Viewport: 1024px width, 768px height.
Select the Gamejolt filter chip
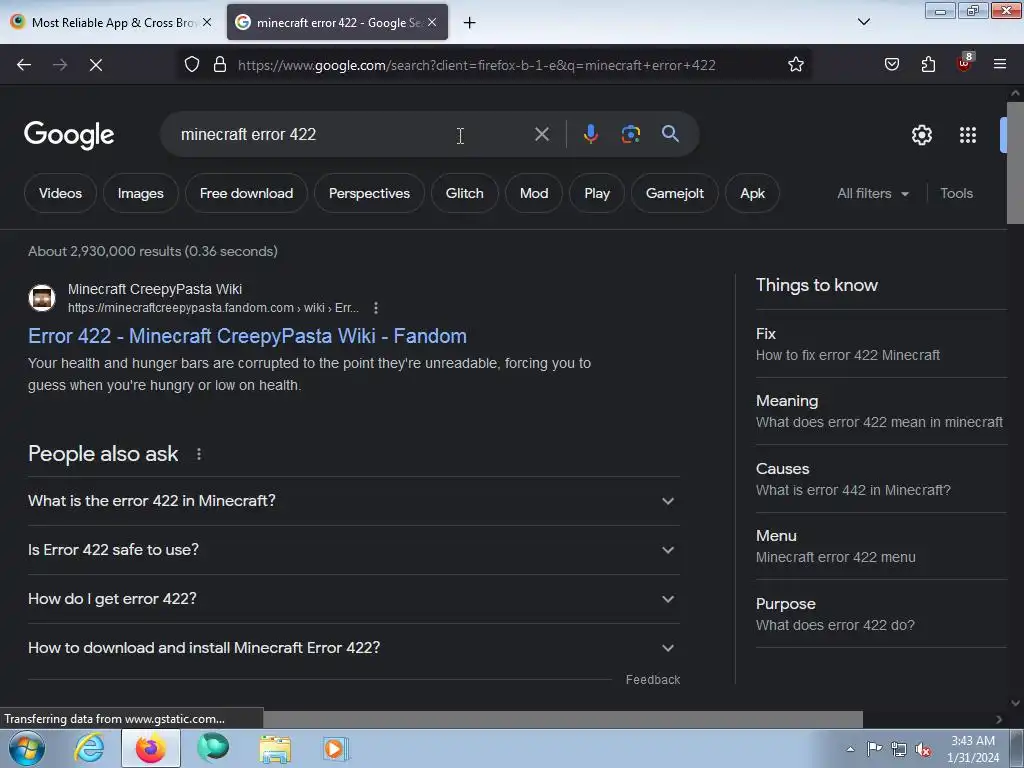(x=675, y=193)
